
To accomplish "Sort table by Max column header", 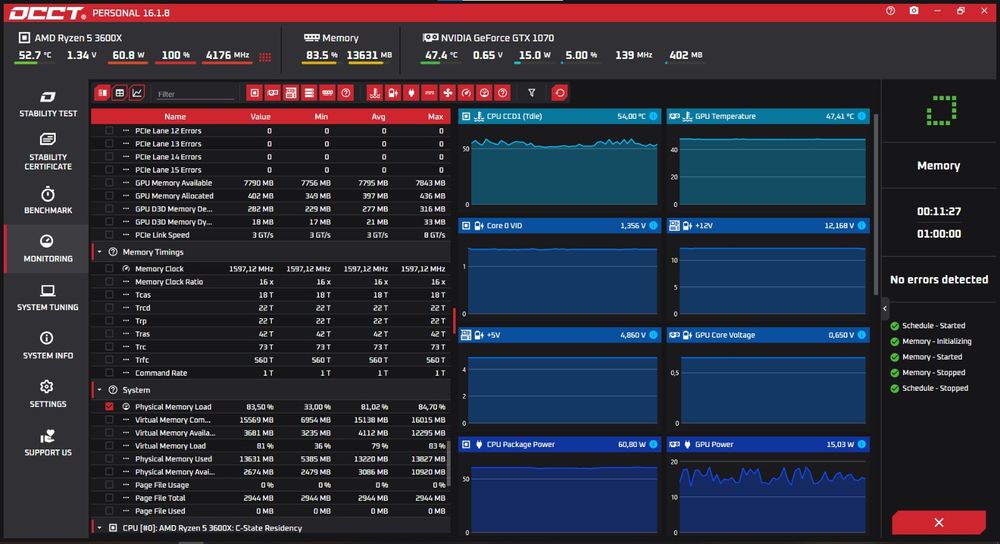I will [x=436, y=117].
